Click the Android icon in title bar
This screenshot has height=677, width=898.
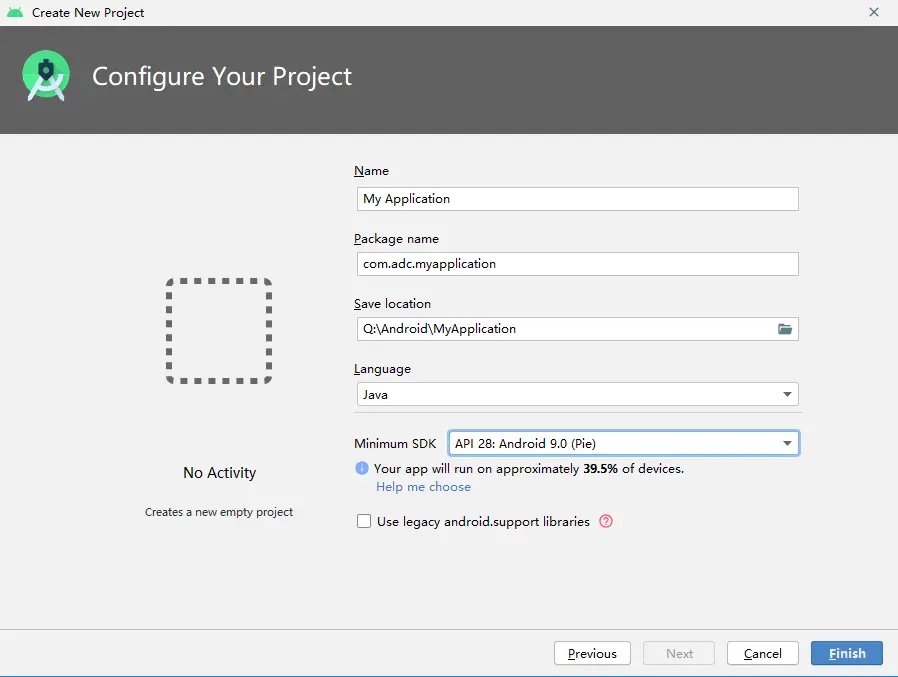point(15,12)
